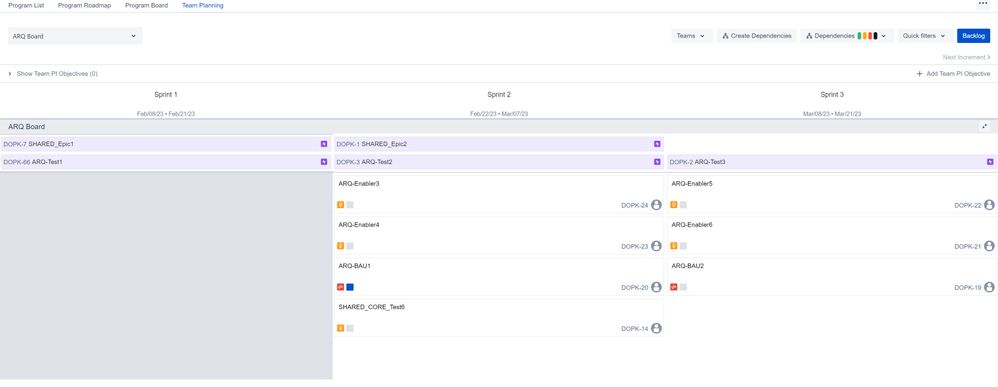Open the SHARED_CORE_Test6 card
998x387 pixels.
498,318
